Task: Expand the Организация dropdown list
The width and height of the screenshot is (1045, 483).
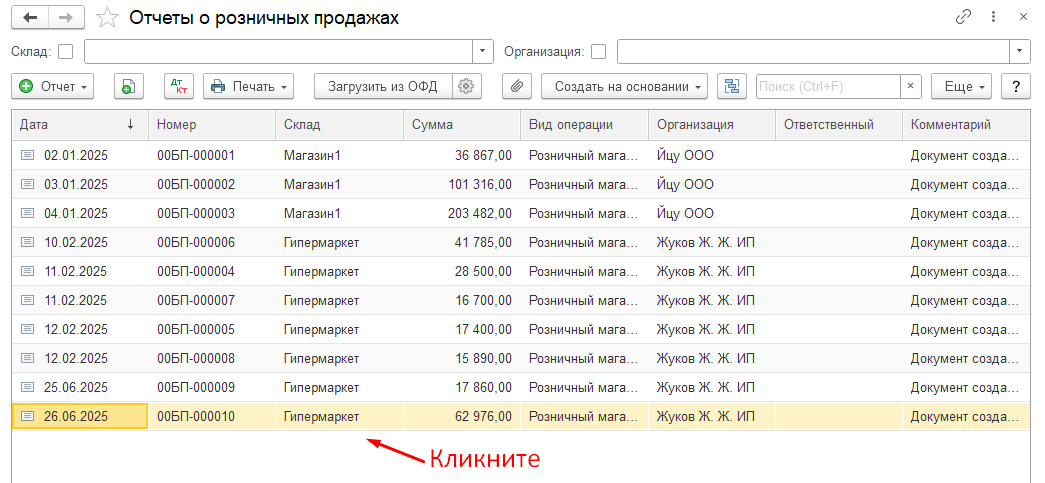Action: tap(1019, 51)
